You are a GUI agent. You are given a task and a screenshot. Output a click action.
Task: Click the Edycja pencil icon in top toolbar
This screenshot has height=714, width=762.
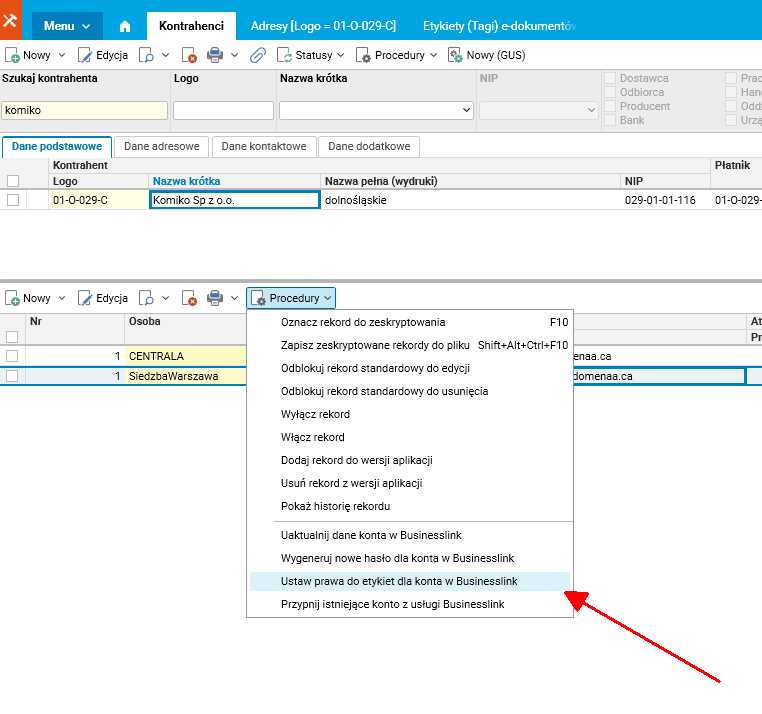coord(85,55)
